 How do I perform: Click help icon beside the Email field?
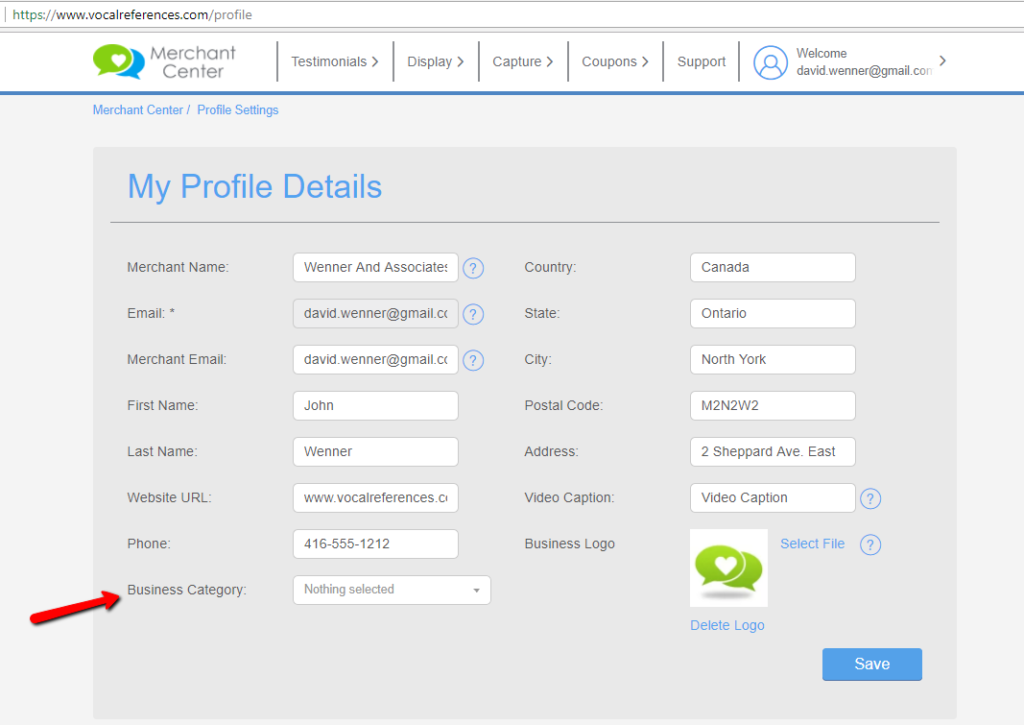tap(474, 314)
